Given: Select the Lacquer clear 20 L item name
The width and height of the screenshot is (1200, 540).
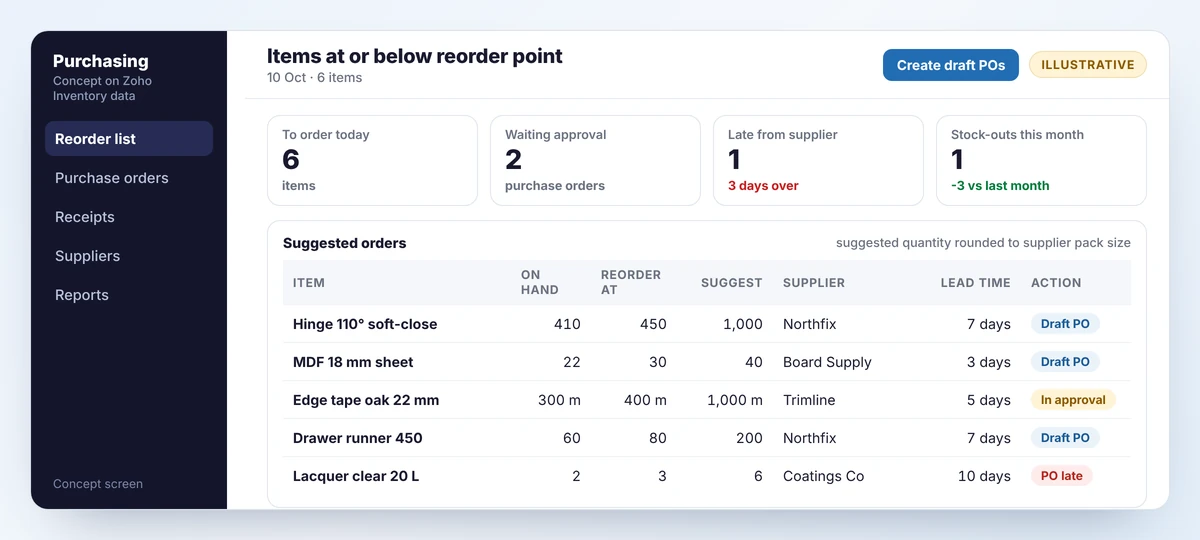Looking at the screenshot, I should (x=356, y=476).
